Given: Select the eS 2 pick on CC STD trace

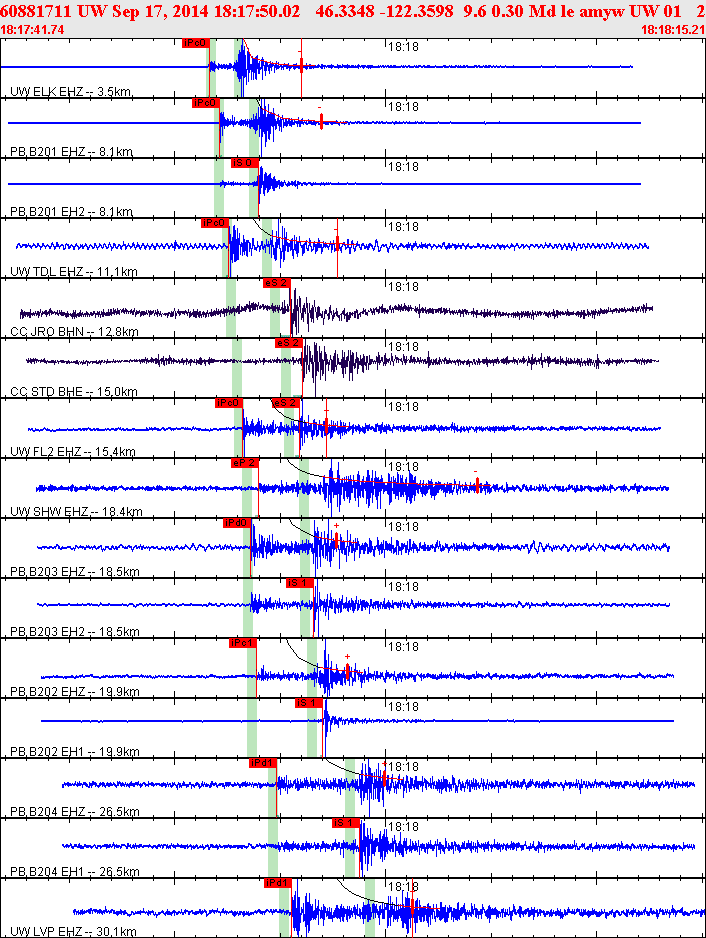Looking at the screenshot, I should pyautogui.click(x=288, y=343).
